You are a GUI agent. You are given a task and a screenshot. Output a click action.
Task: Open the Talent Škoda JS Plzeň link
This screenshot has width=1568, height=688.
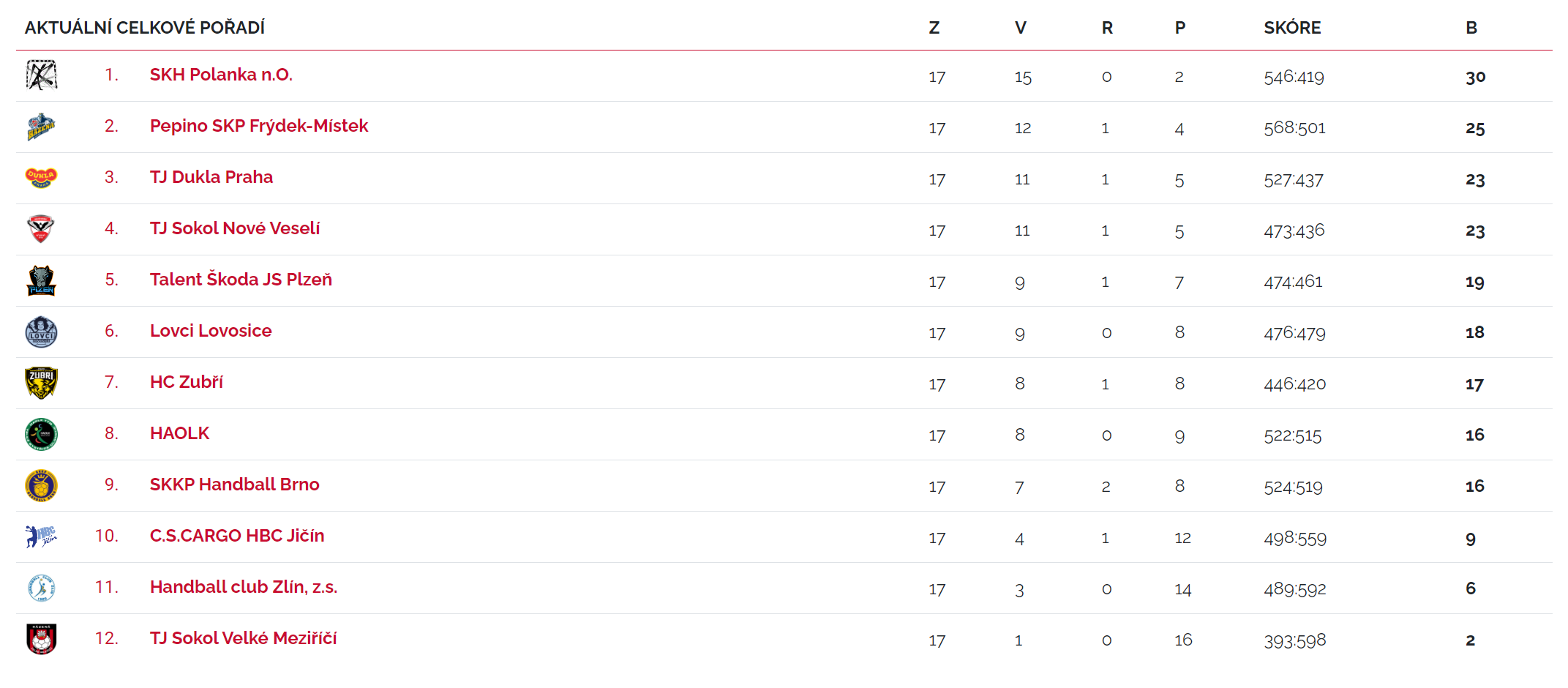coord(241,280)
